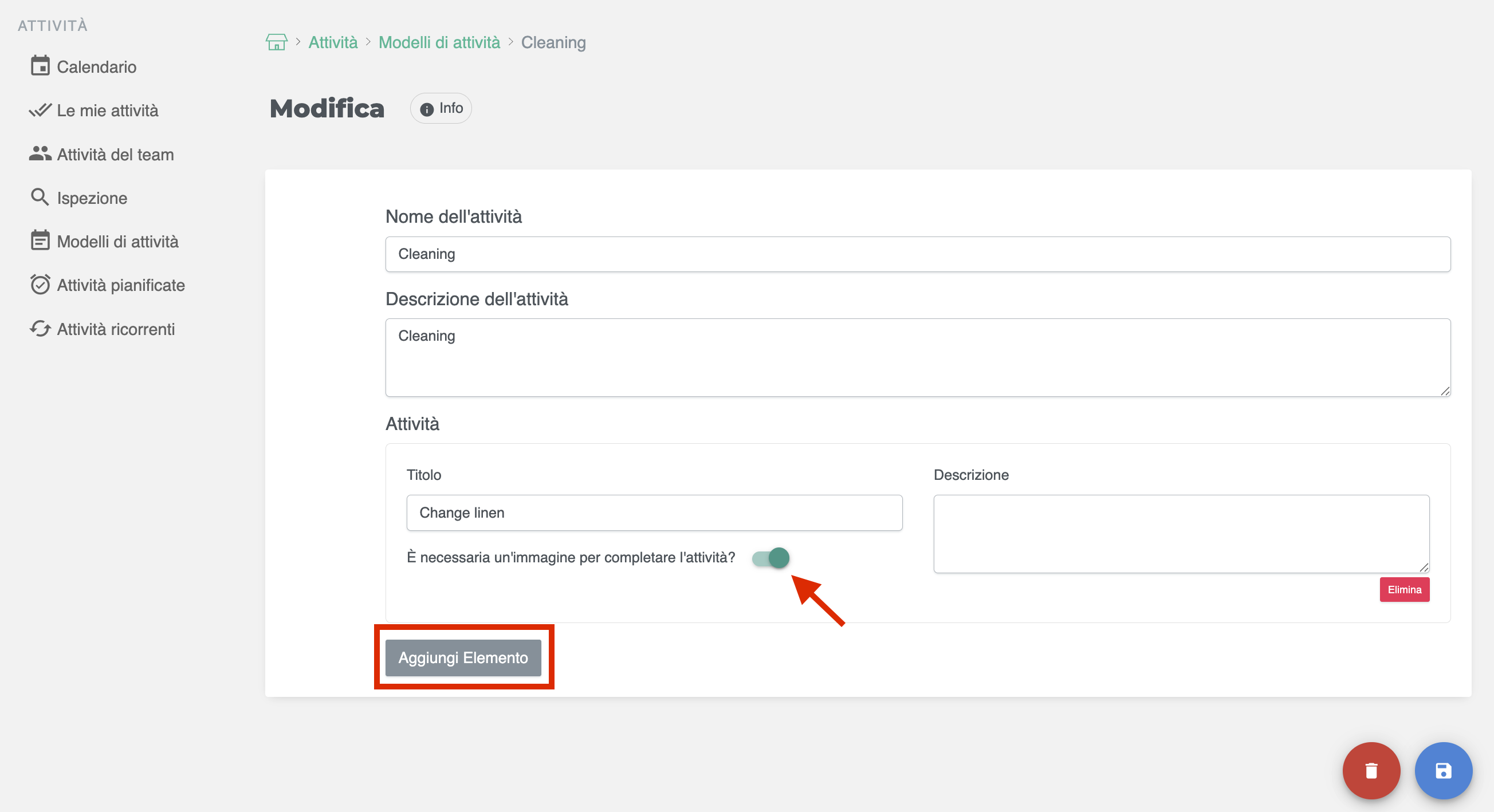Screen dimensions: 1494x812
Task: Click the Aggiungi Elemento button
Action: click(x=463, y=657)
